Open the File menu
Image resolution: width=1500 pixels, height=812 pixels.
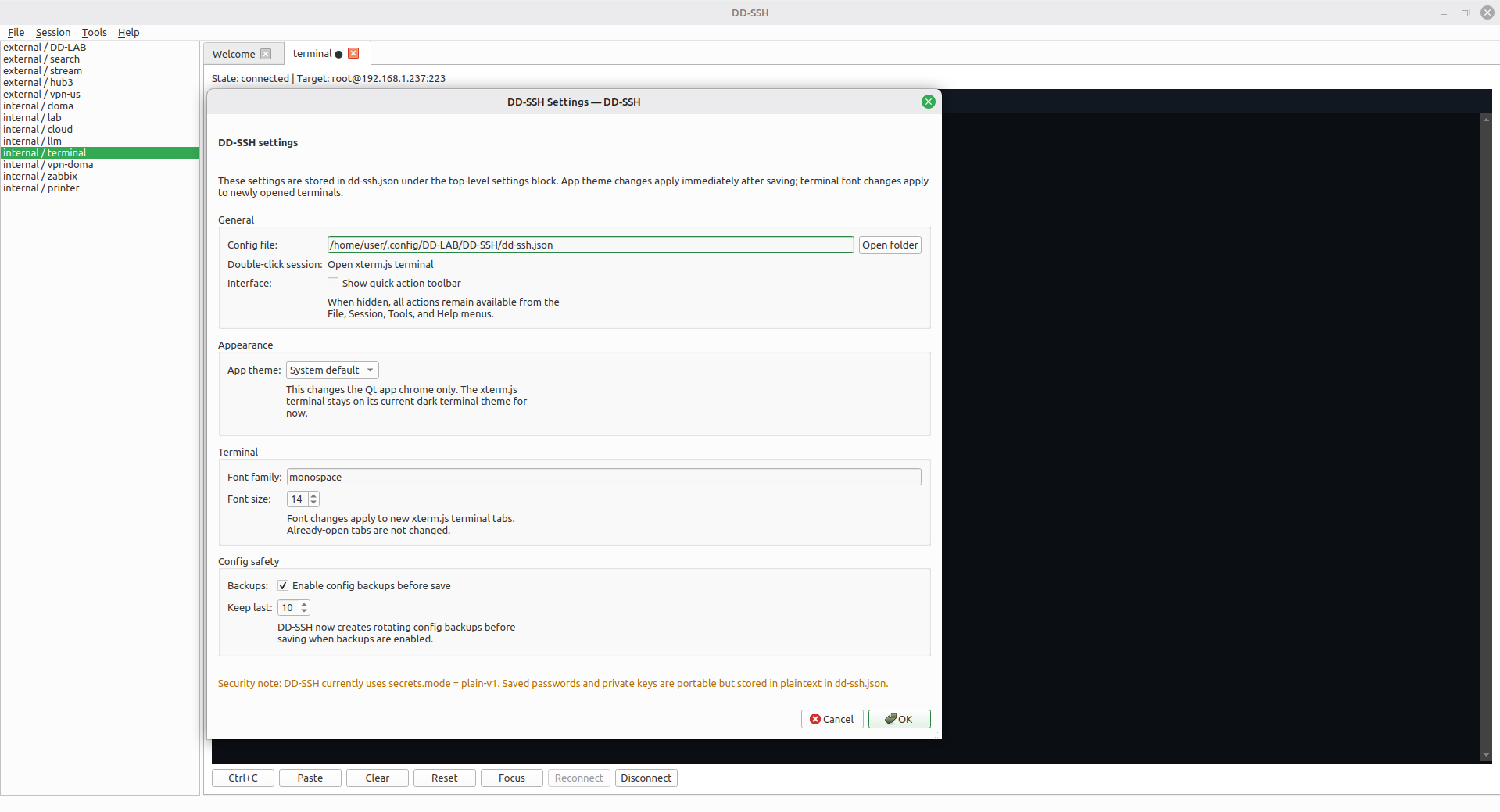point(16,32)
